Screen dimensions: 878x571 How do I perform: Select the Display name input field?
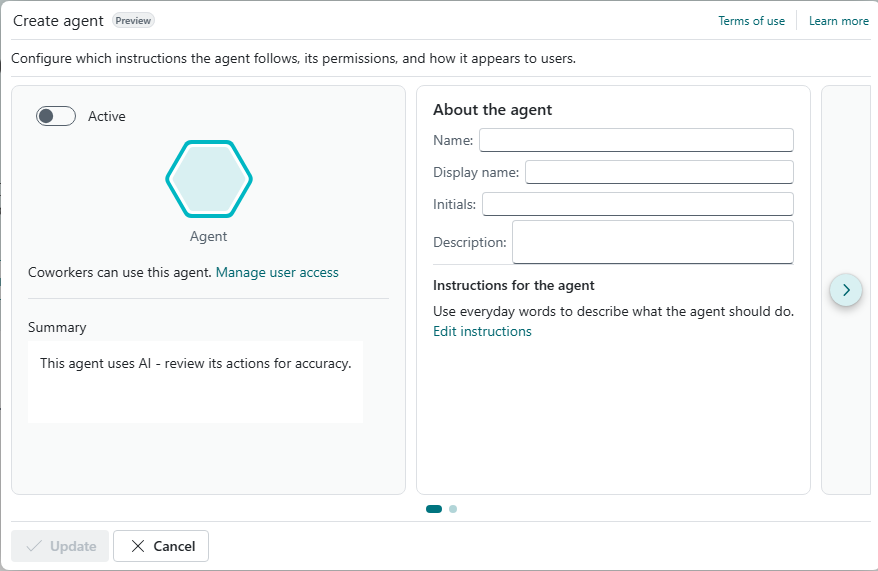tap(659, 172)
